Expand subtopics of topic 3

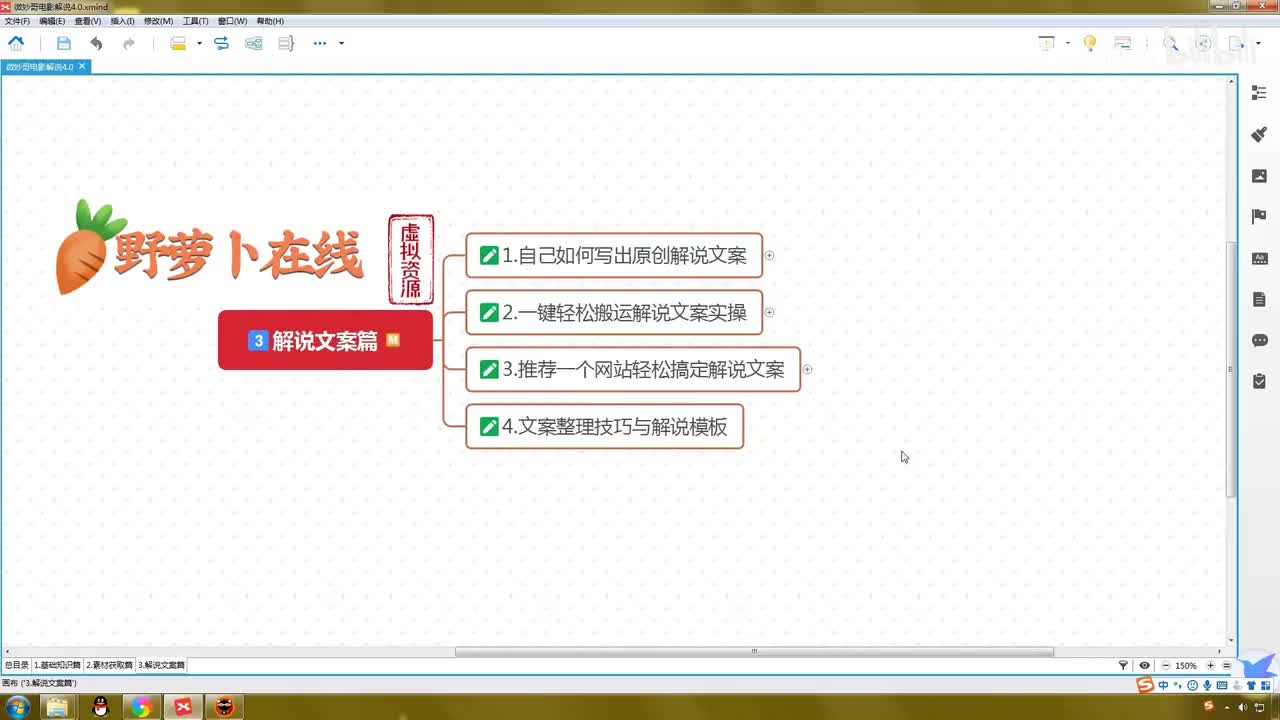pos(807,370)
